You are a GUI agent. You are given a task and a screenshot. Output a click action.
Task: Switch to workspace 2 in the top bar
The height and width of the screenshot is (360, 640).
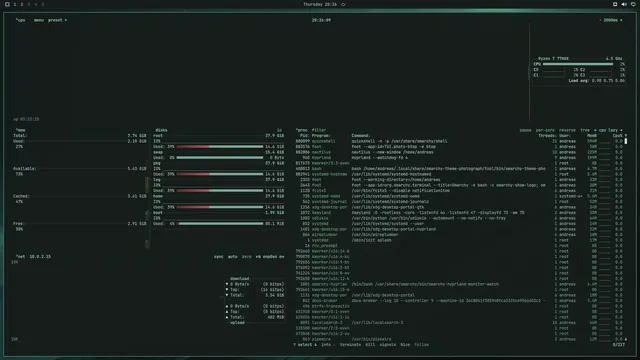coord(22,4)
